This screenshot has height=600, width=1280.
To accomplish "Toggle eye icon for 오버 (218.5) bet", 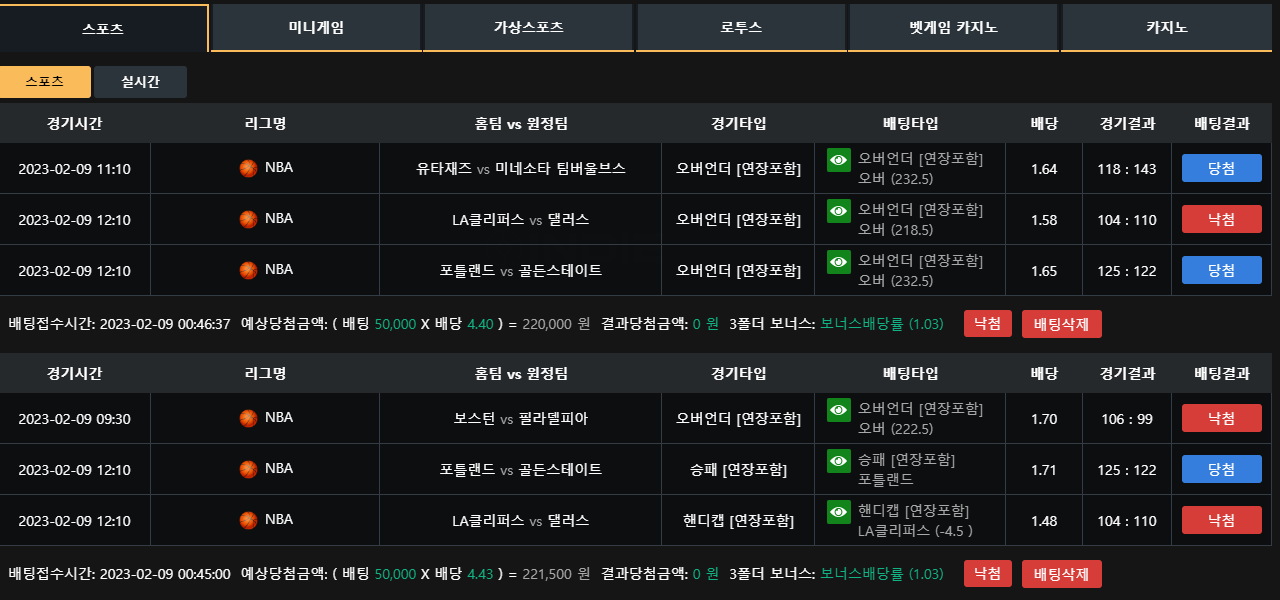I will (839, 211).
